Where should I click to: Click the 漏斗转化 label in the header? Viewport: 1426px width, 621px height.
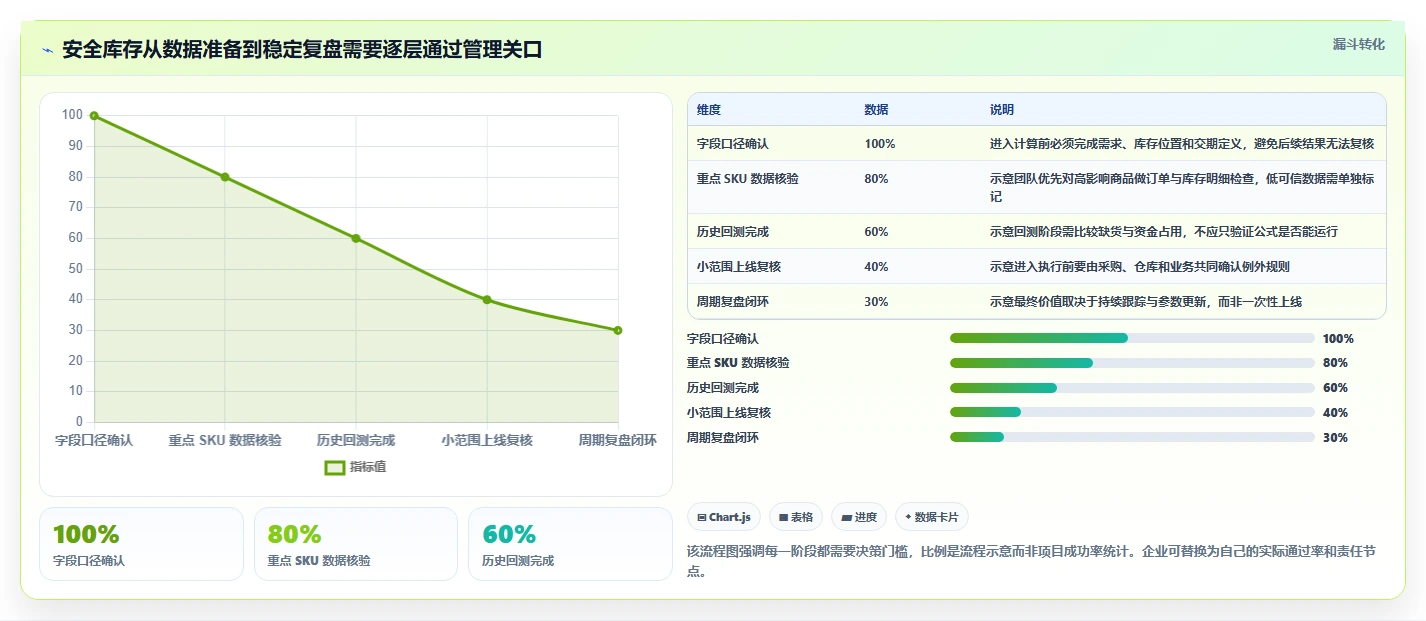pyautogui.click(x=1359, y=44)
